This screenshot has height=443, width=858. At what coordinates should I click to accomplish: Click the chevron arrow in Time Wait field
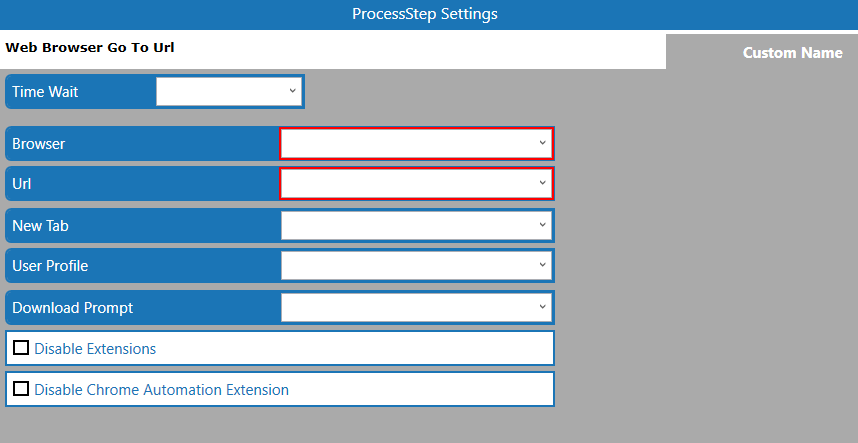[x=292, y=91]
